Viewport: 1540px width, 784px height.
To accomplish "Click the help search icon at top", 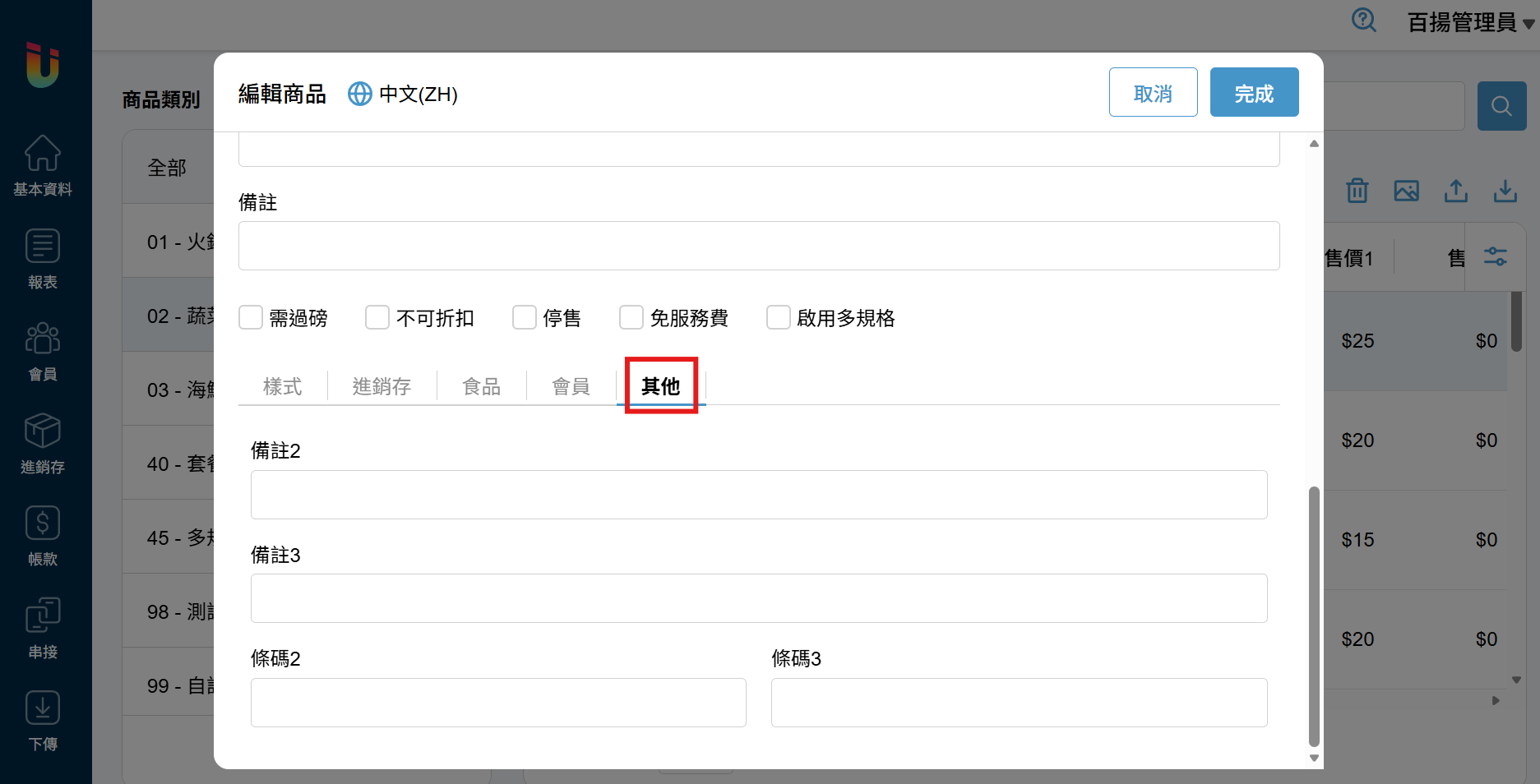I will coord(1364,21).
